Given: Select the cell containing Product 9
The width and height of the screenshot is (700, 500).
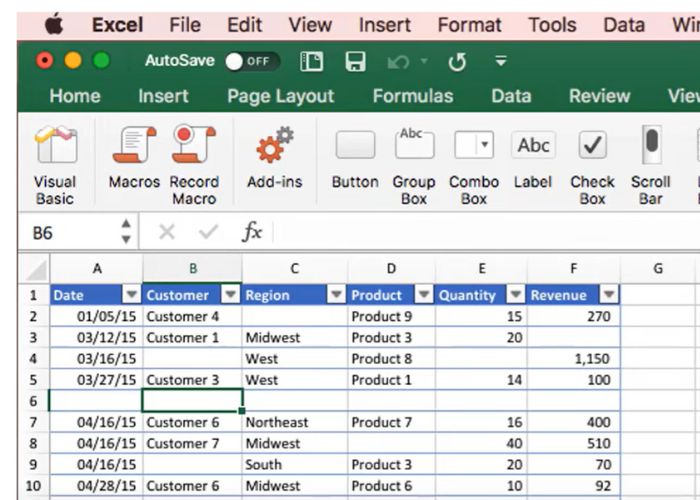Looking at the screenshot, I should coord(391,316).
